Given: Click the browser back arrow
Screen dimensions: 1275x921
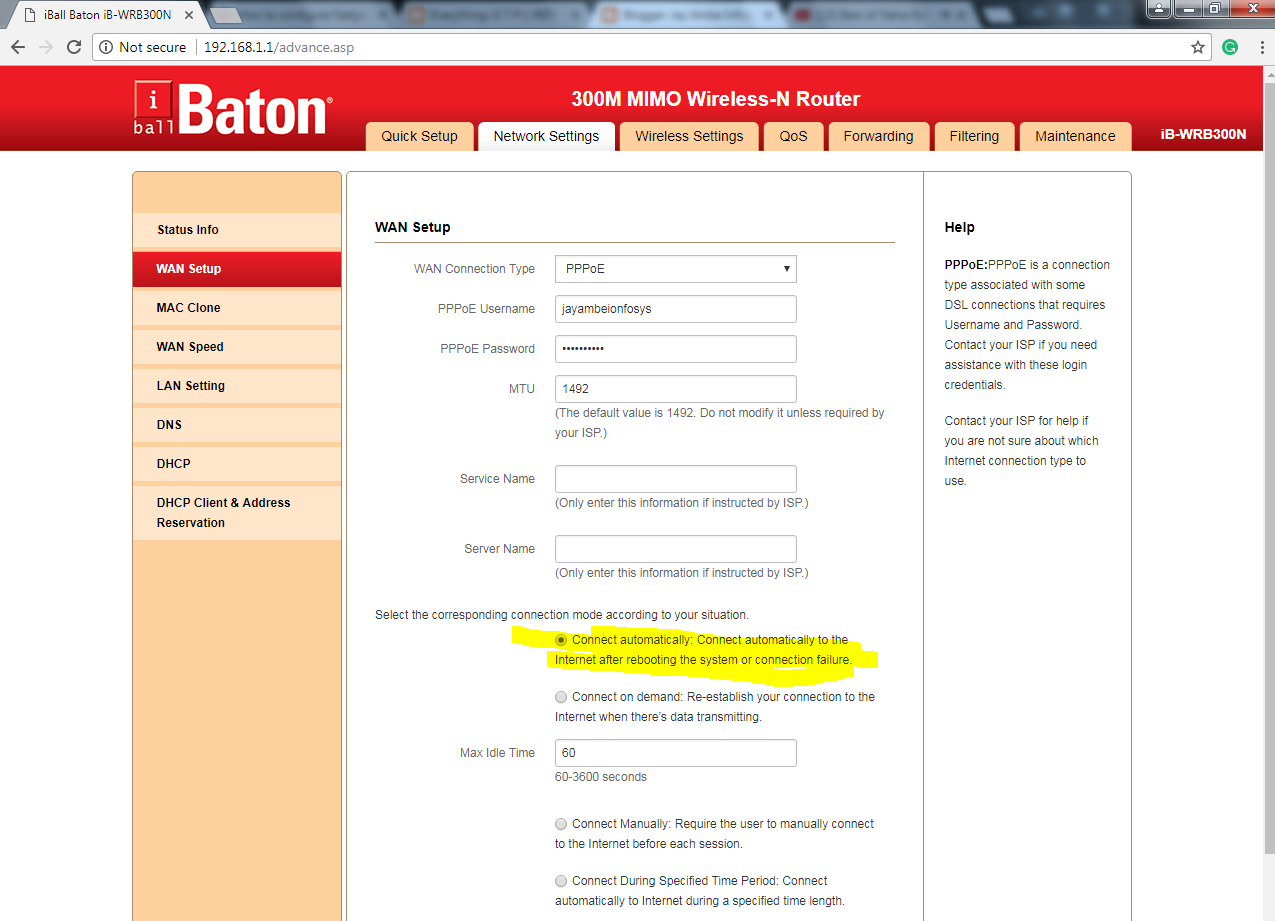Looking at the screenshot, I should click(17, 46).
